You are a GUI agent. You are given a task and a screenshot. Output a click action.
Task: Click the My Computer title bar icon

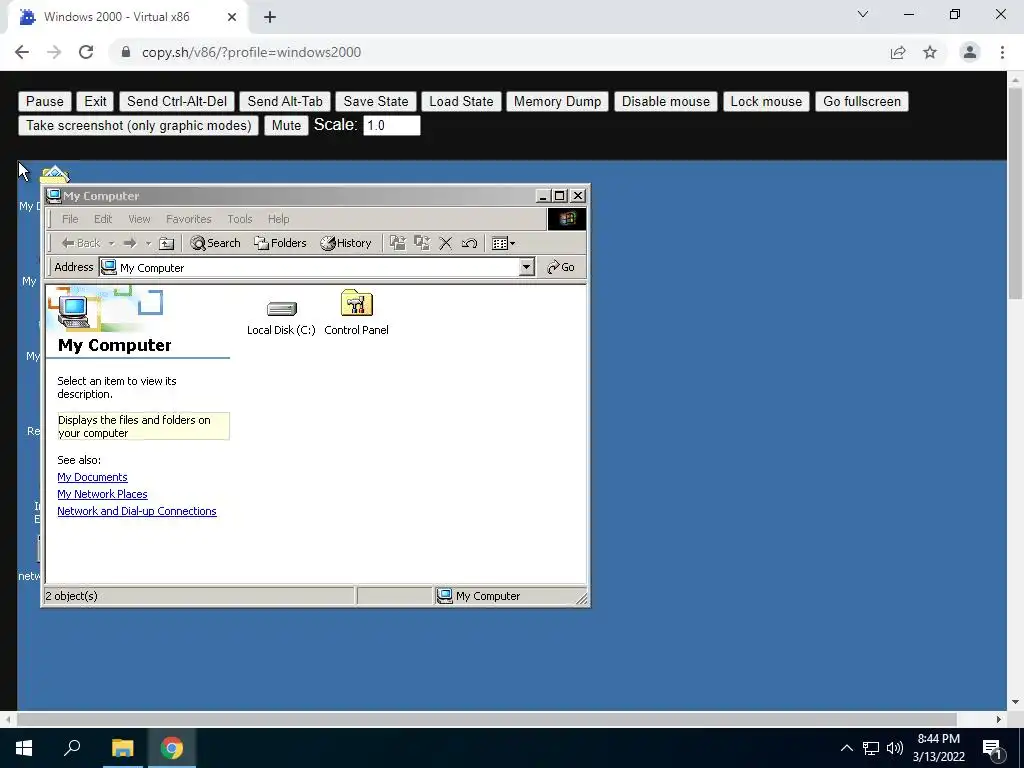[x=54, y=196]
